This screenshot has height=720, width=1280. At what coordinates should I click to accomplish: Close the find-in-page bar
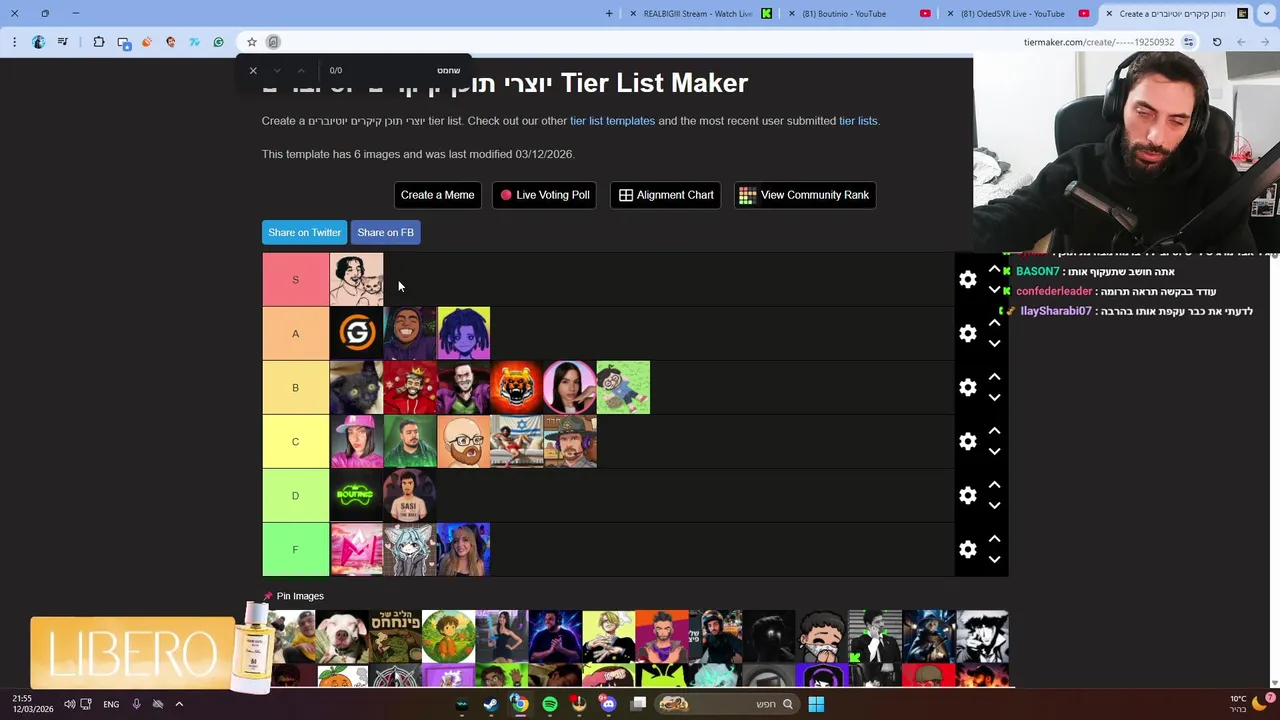pyautogui.click(x=253, y=70)
